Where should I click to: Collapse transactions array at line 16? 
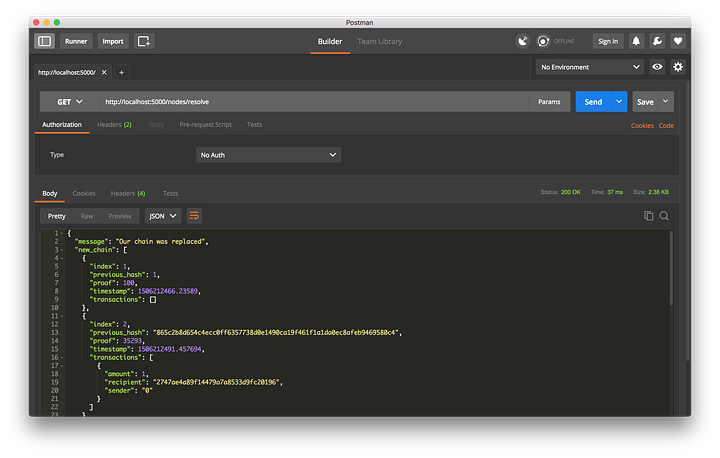62,357
